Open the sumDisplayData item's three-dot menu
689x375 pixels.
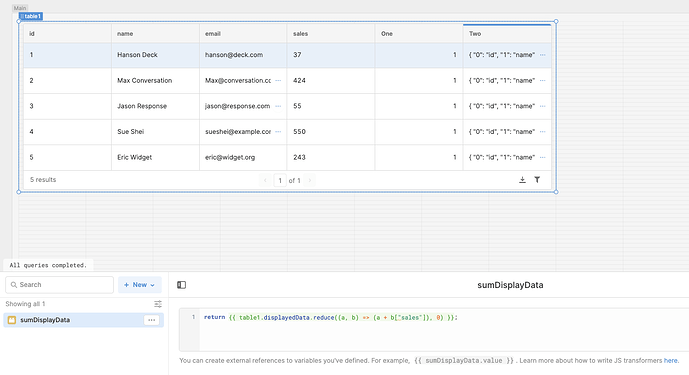coord(152,320)
